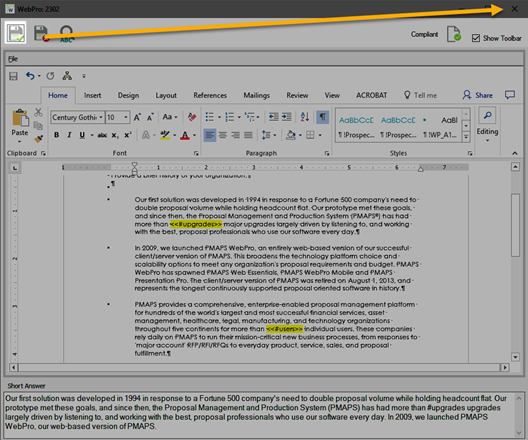Open the Comments speech bubble icon
The image size is (528, 440).
pos(510,95)
